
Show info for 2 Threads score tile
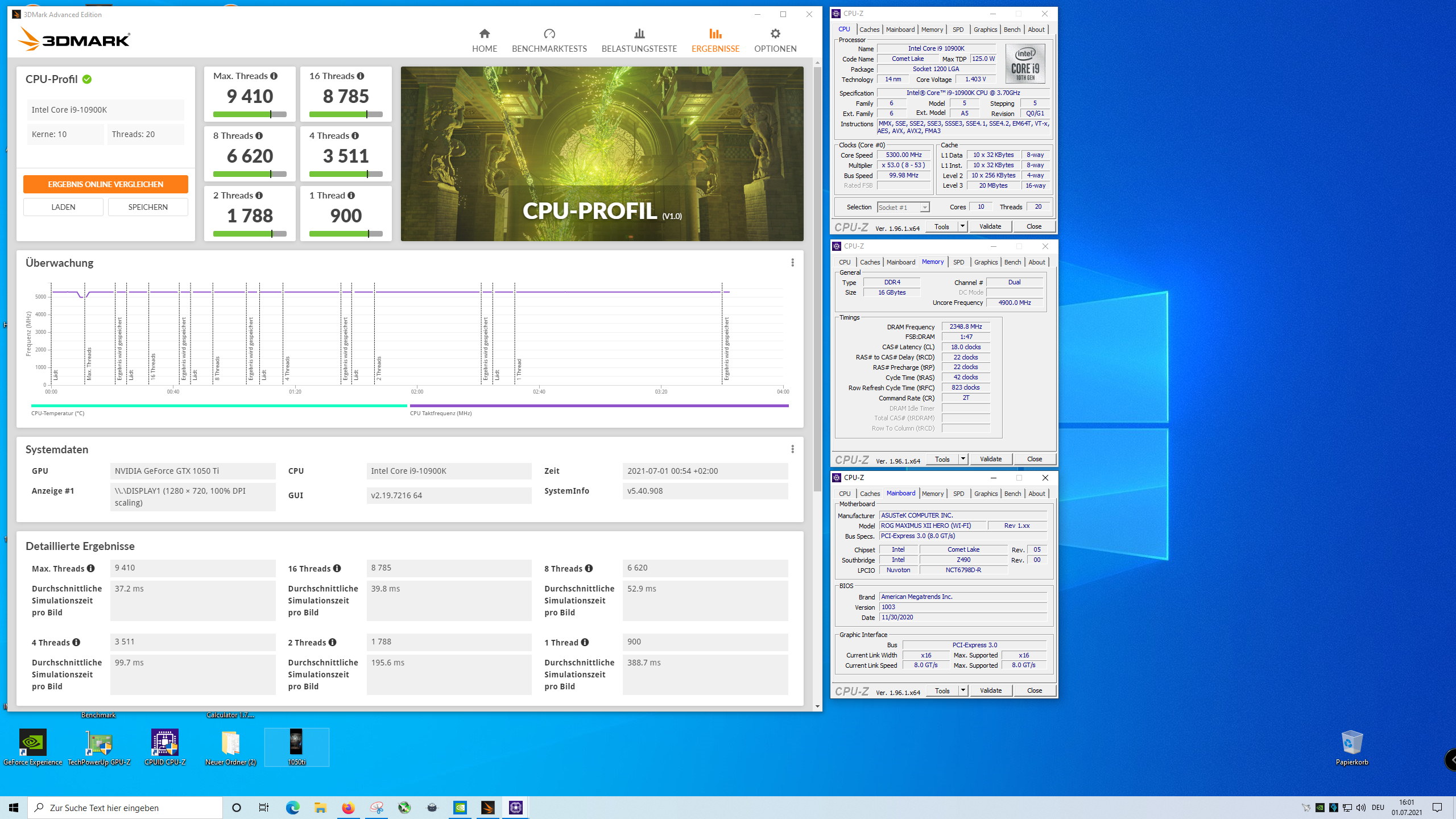(259, 196)
